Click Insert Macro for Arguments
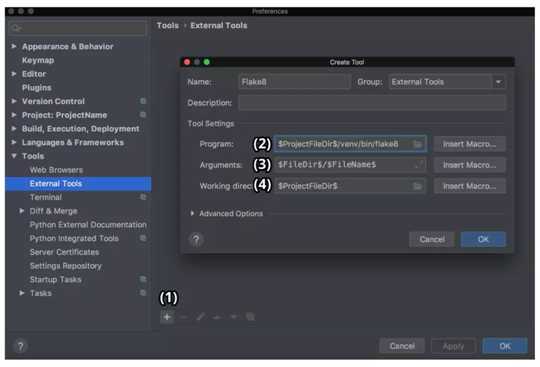The width and height of the screenshot is (540, 367). 469,165
